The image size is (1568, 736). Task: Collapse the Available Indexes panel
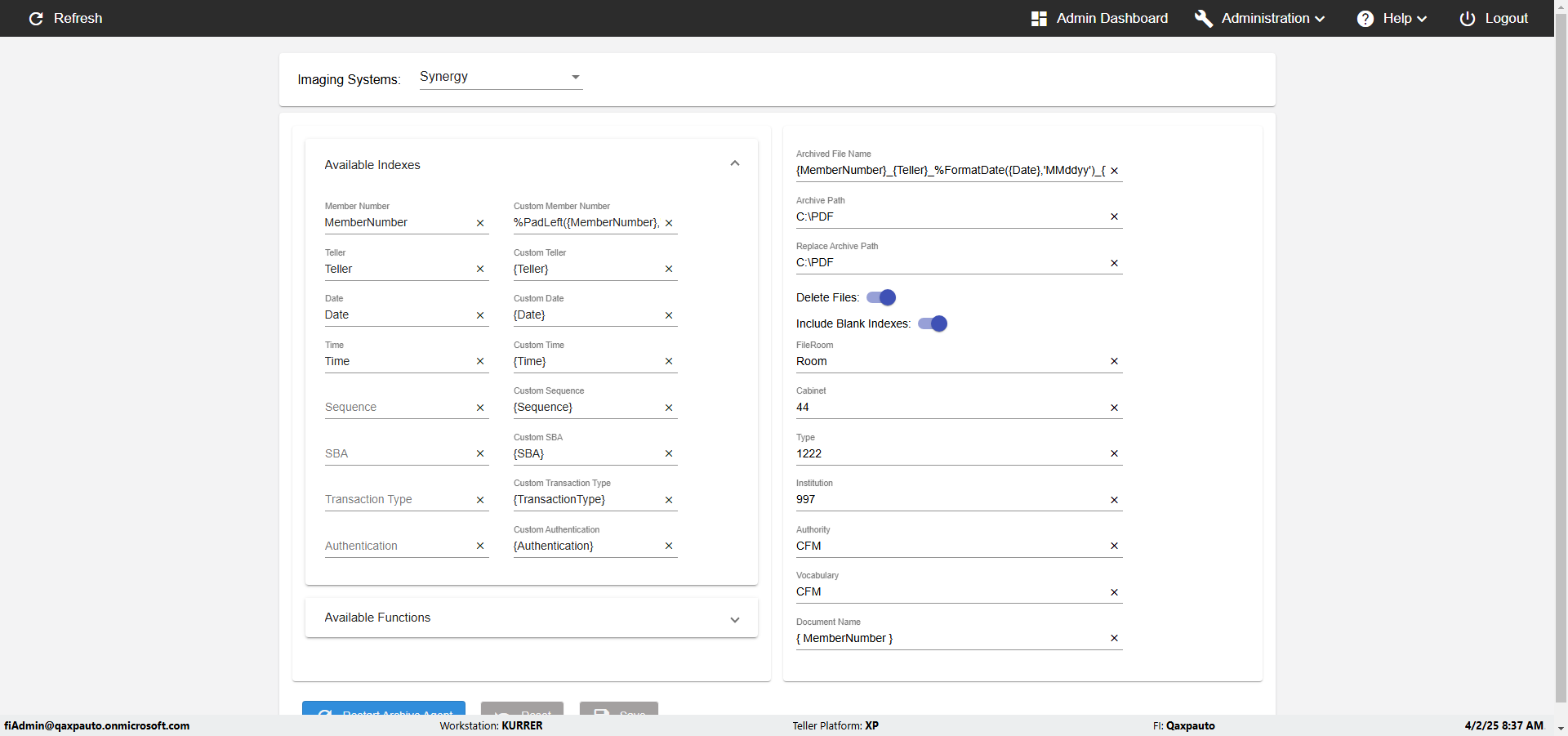pos(735,164)
